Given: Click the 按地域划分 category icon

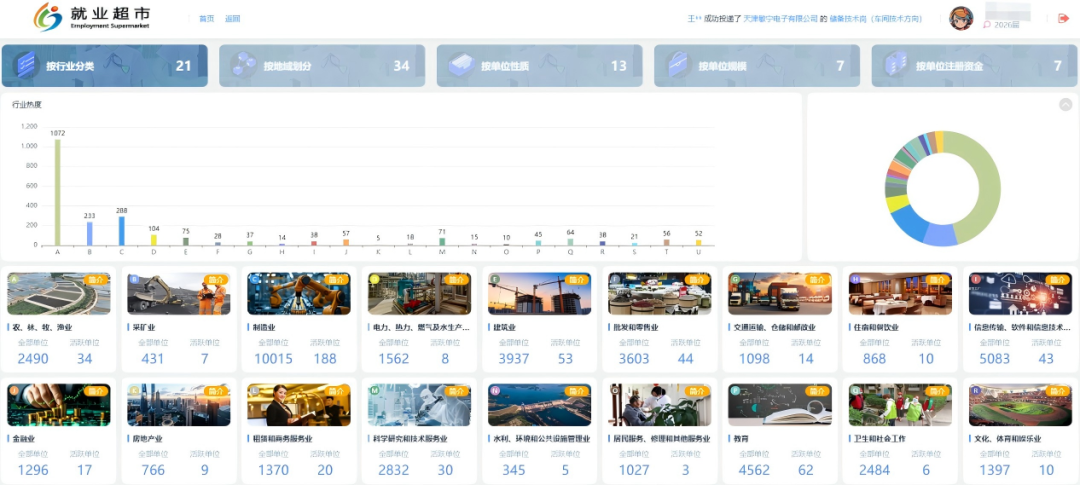Looking at the screenshot, I should (244, 66).
